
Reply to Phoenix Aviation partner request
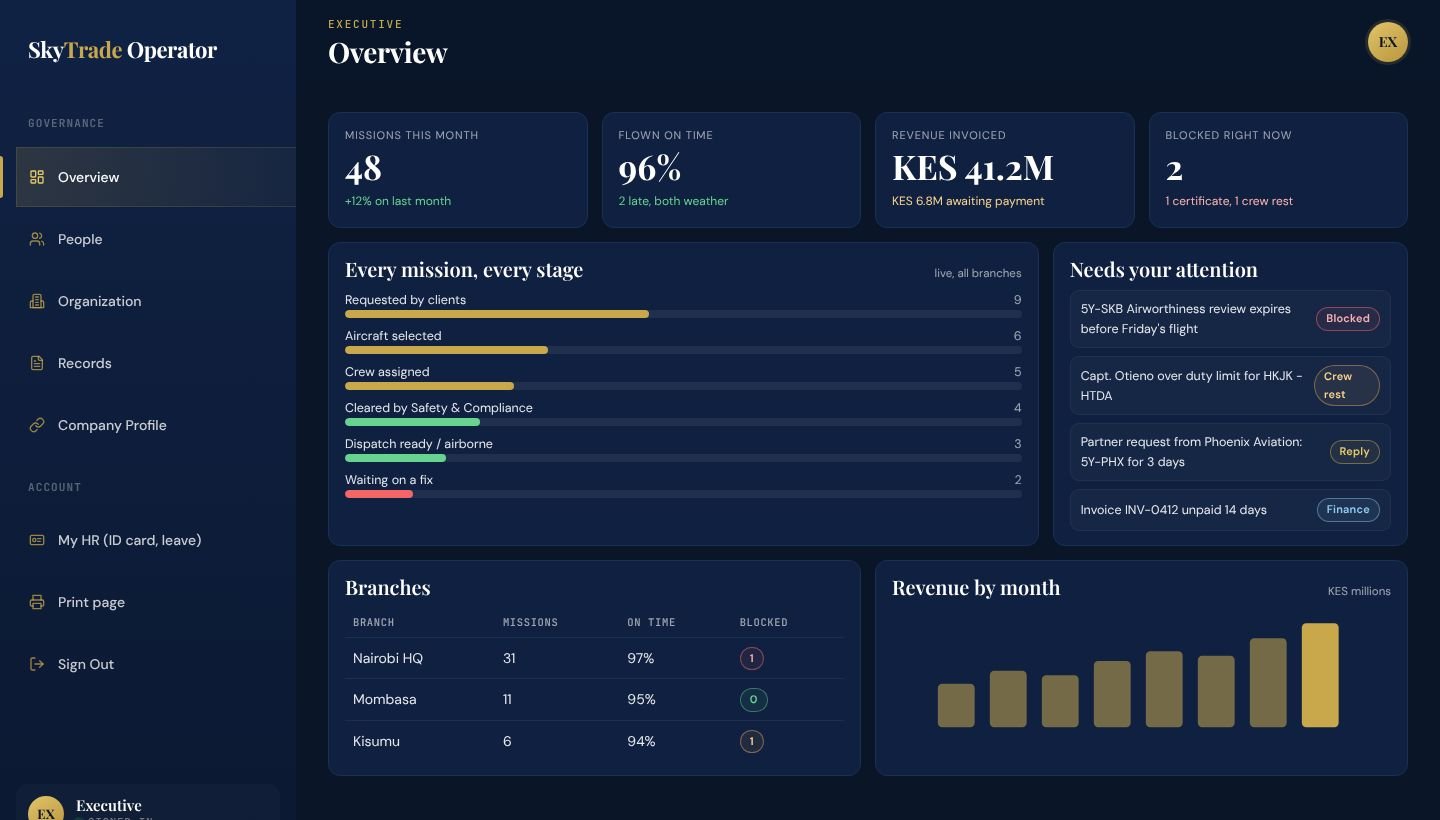tap(1354, 452)
